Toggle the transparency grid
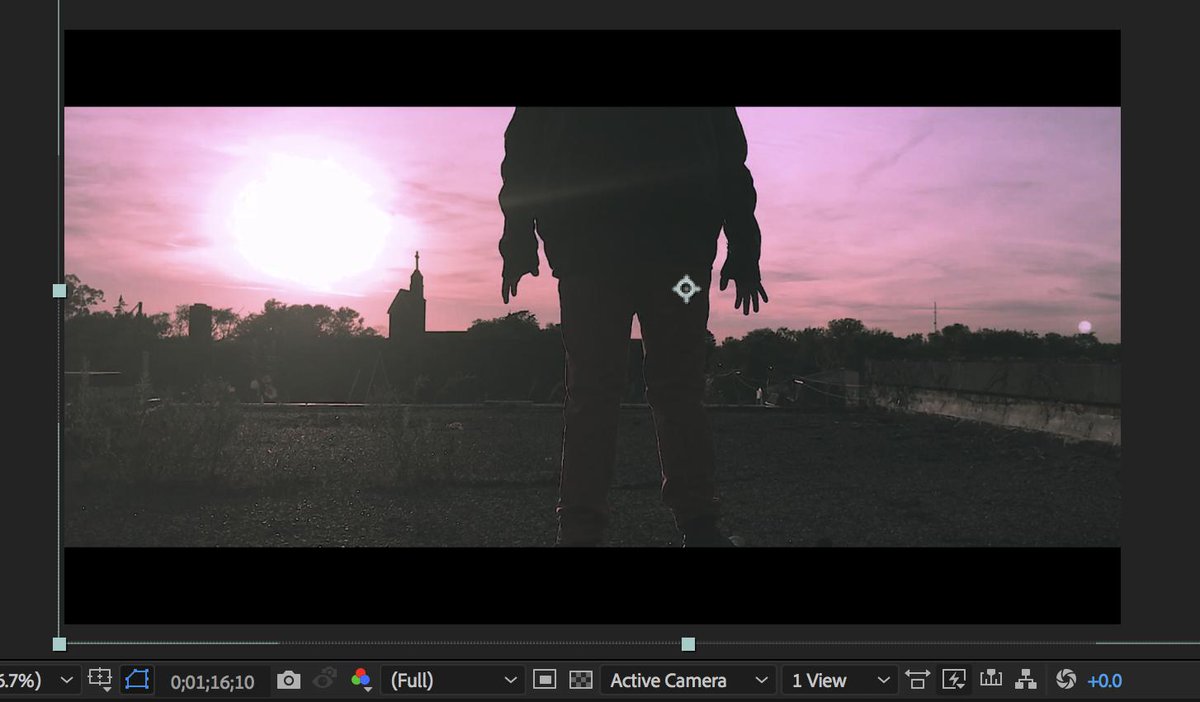The height and width of the screenshot is (702, 1200). [580, 680]
